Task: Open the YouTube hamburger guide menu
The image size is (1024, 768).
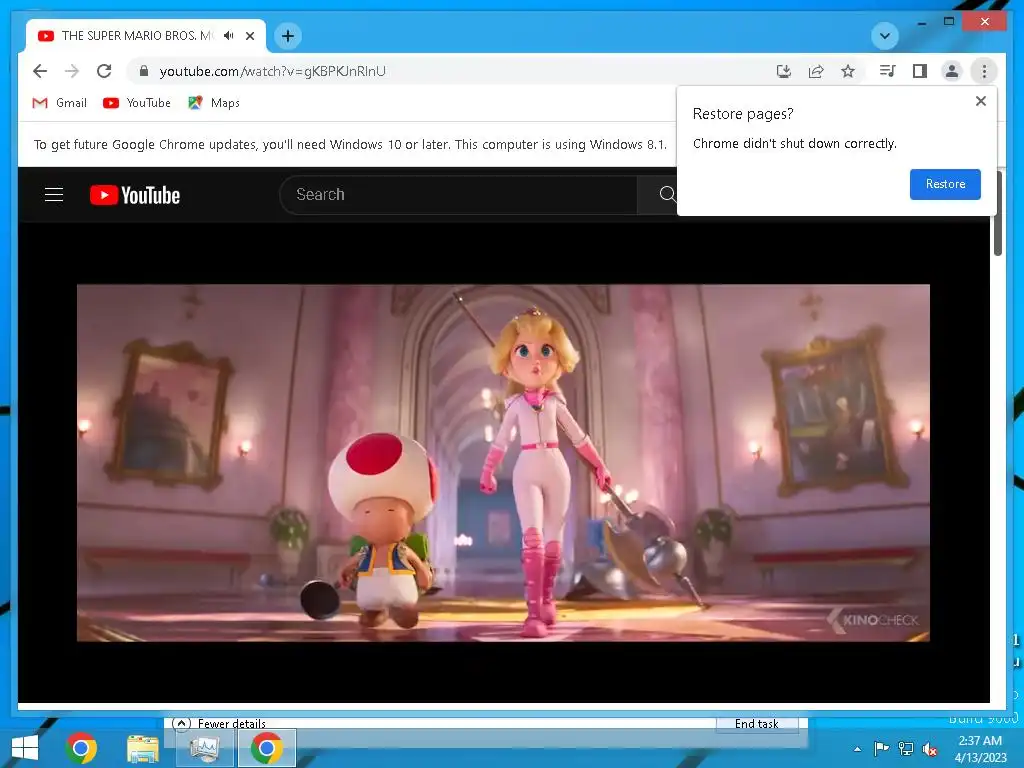Action: 54,195
